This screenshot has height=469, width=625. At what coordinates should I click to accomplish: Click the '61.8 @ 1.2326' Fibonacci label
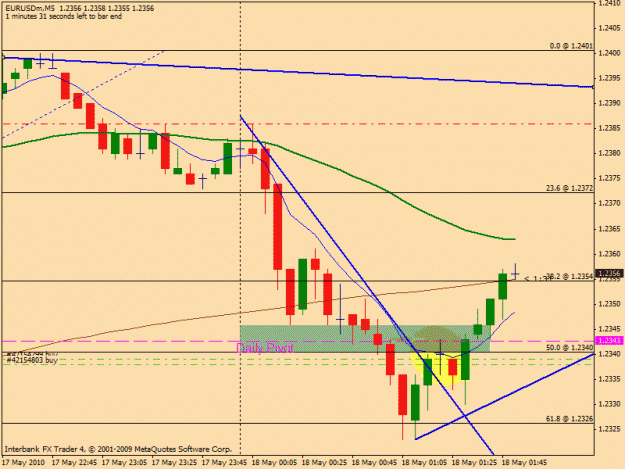569,419
